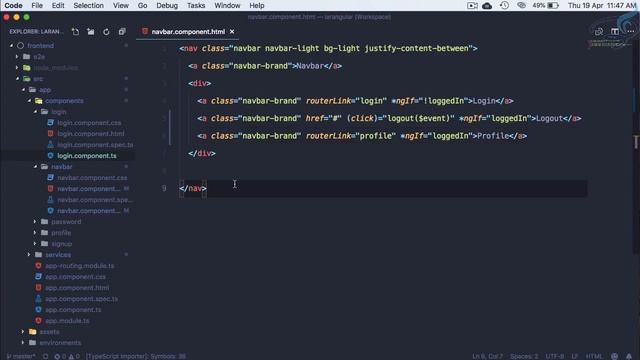640x360 pixels.
Task: Click the screen recording menu bar icon
Action: pyautogui.click(x=472, y=5)
